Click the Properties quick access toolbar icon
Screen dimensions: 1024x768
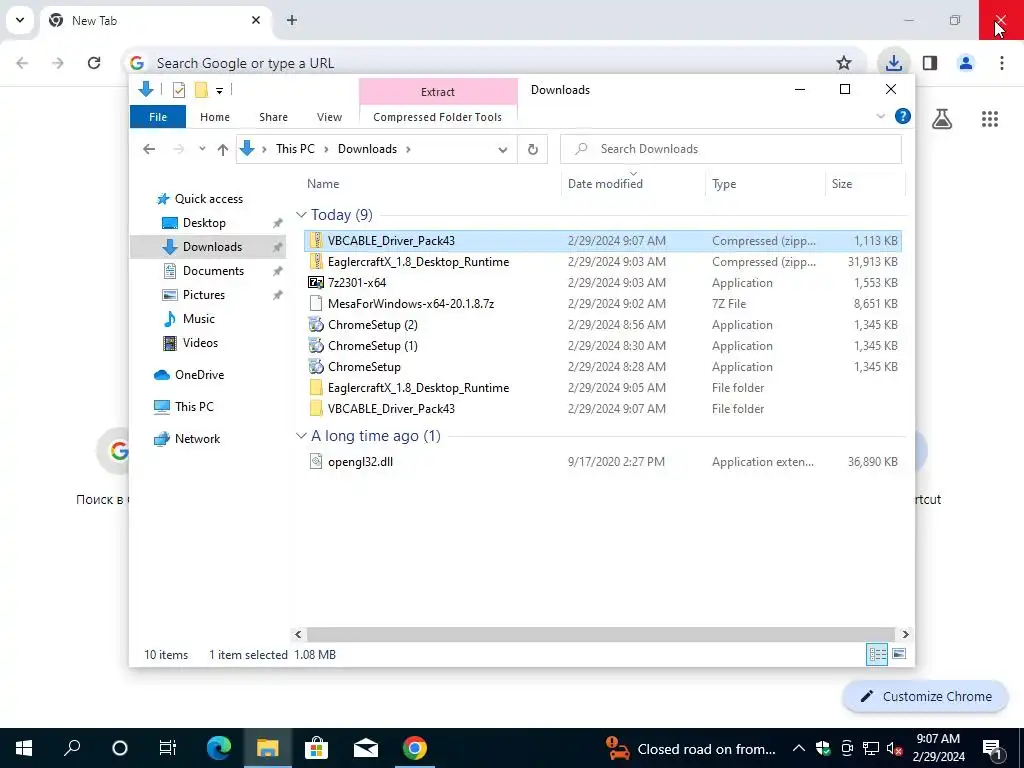click(178, 90)
